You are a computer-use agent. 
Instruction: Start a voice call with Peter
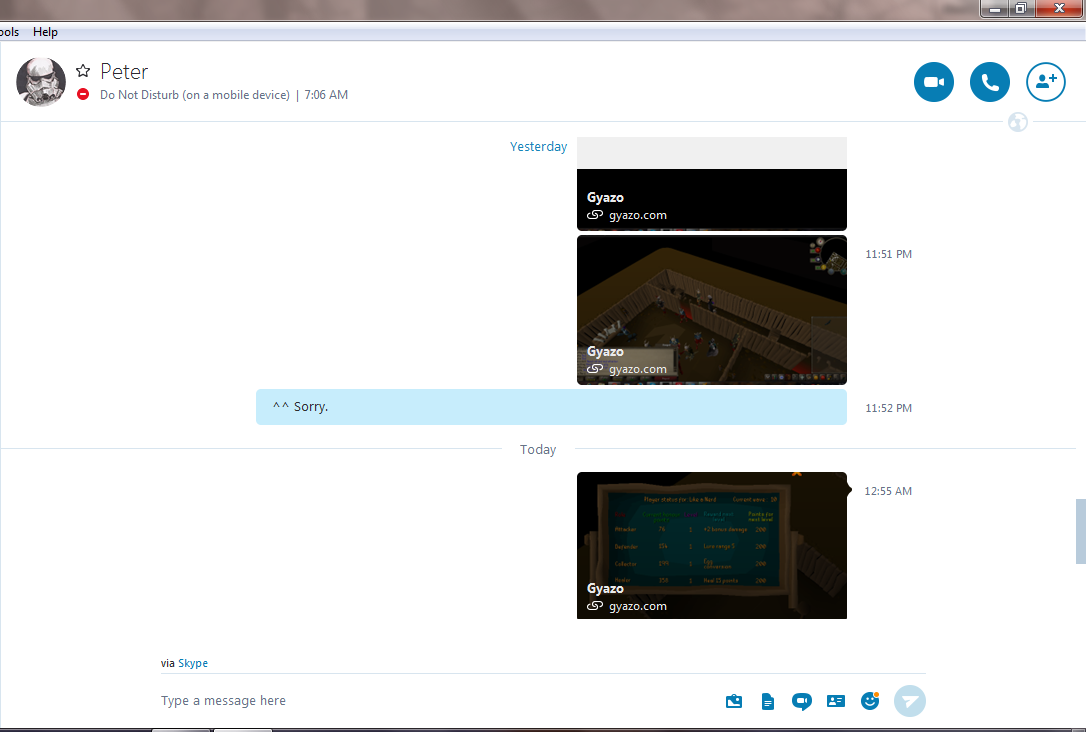(990, 82)
